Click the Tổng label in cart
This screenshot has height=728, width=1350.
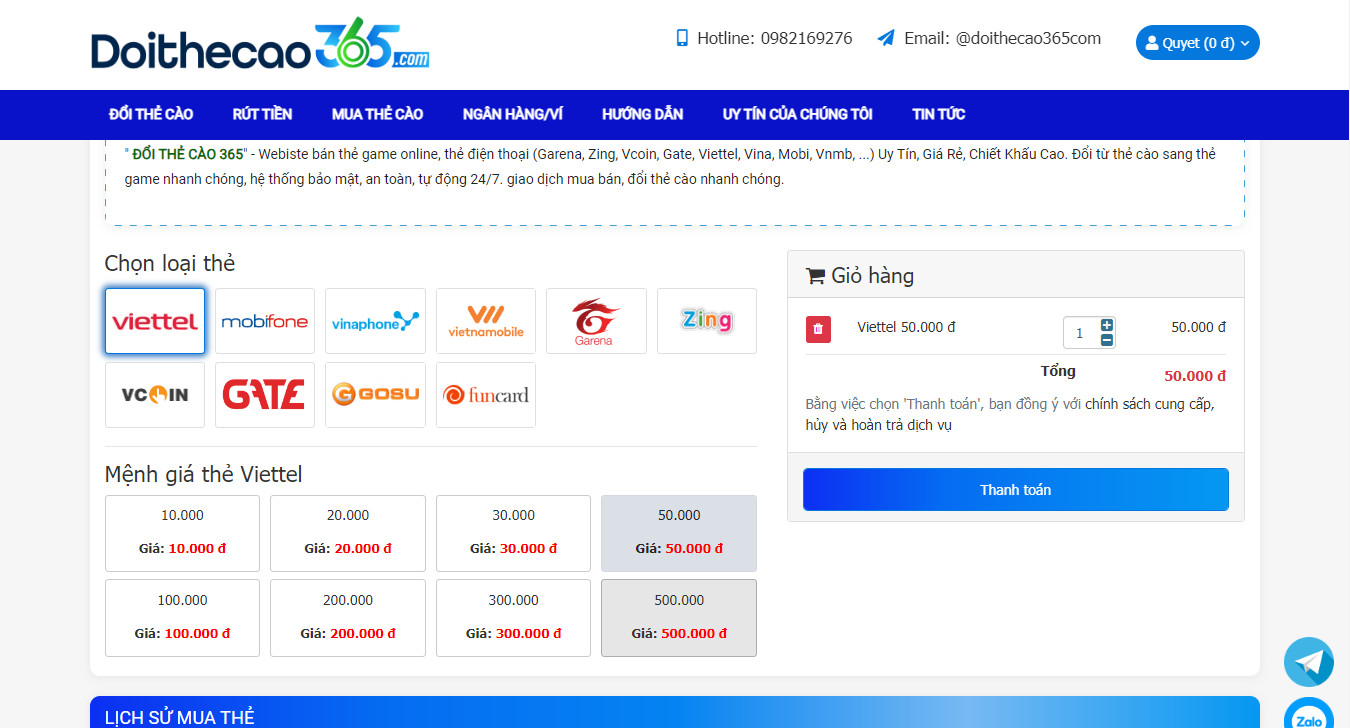[x=1058, y=371]
